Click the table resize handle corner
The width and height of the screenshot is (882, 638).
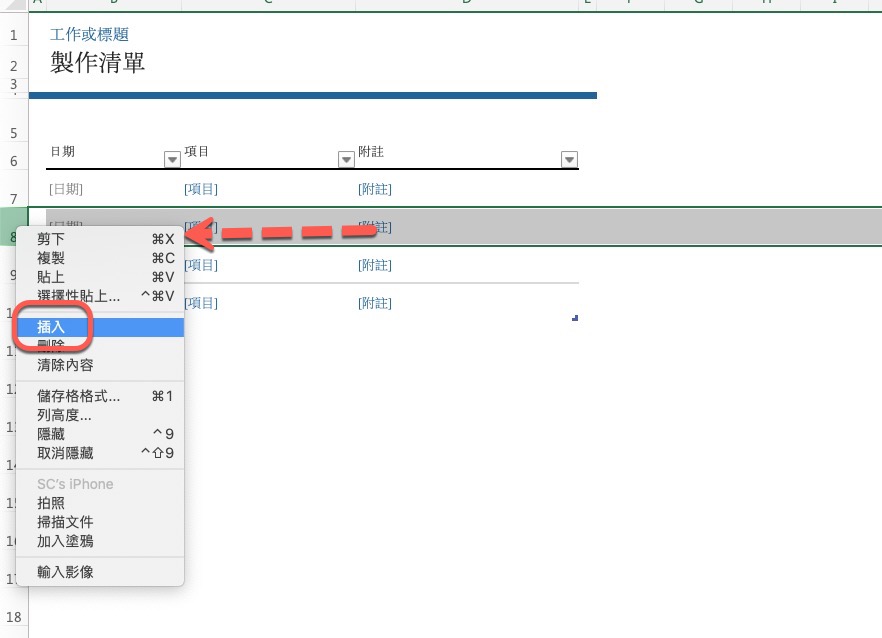click(x=575, y=318)
